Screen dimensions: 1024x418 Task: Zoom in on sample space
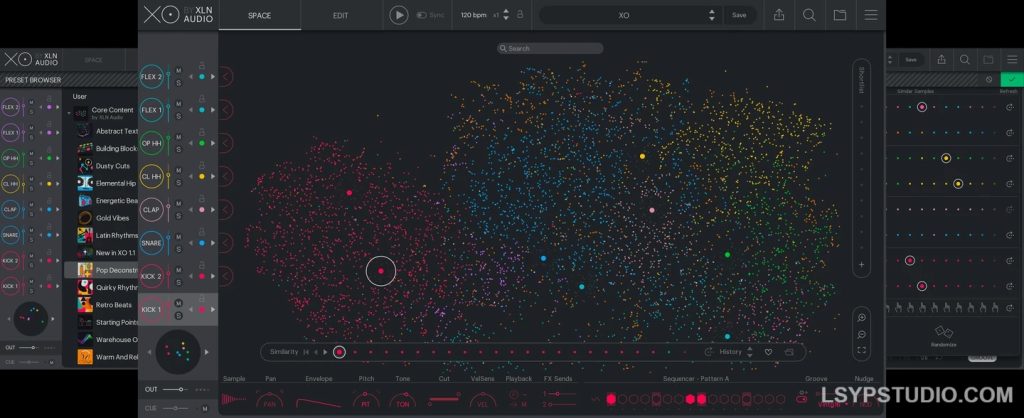click(861, 317)
